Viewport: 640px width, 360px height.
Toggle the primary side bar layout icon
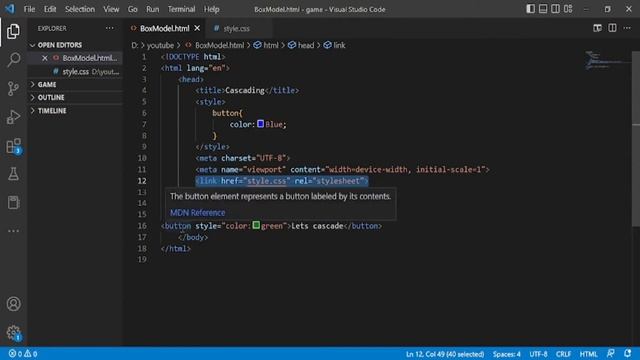(x=530, y=9)
